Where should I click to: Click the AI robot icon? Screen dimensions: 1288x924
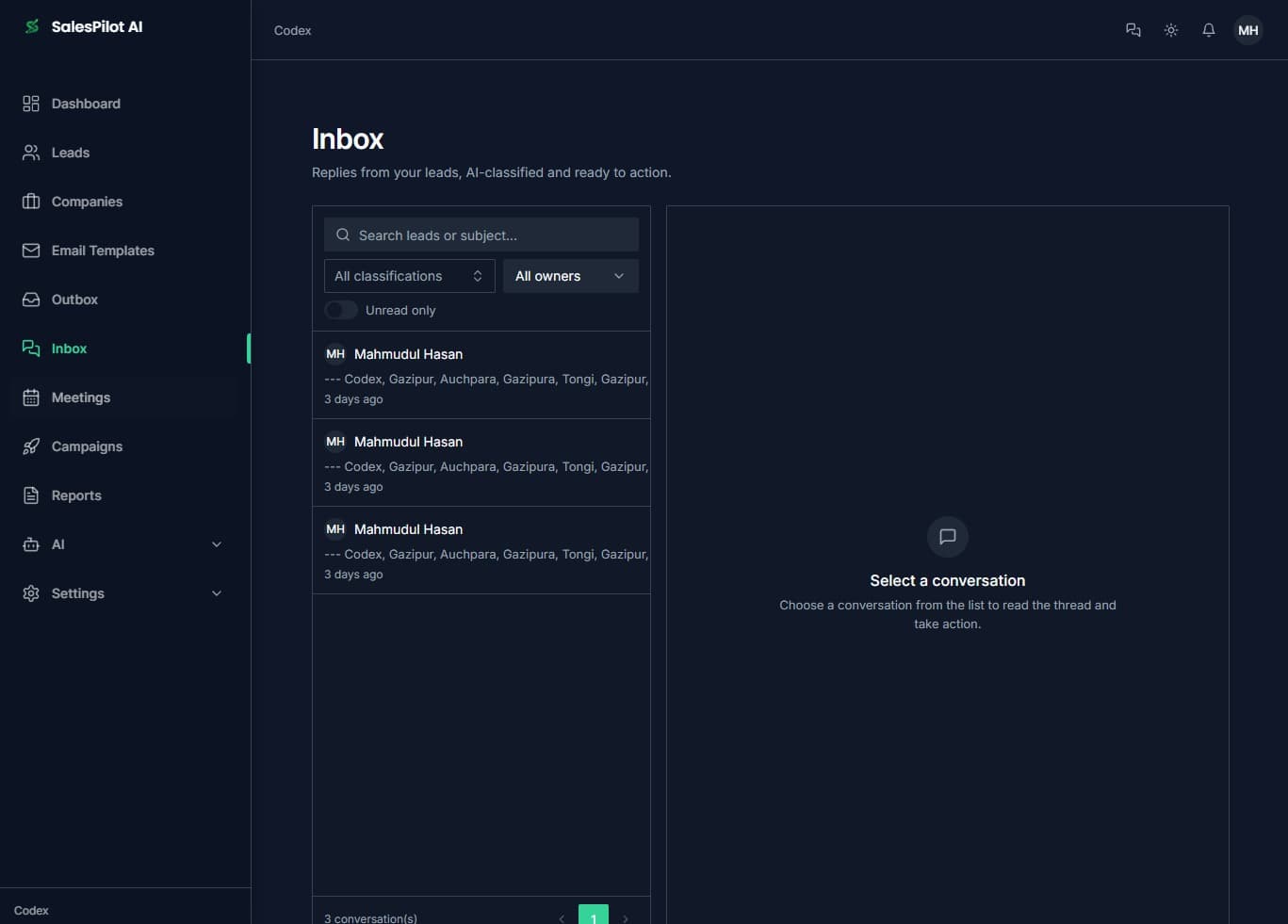[31, 544]
